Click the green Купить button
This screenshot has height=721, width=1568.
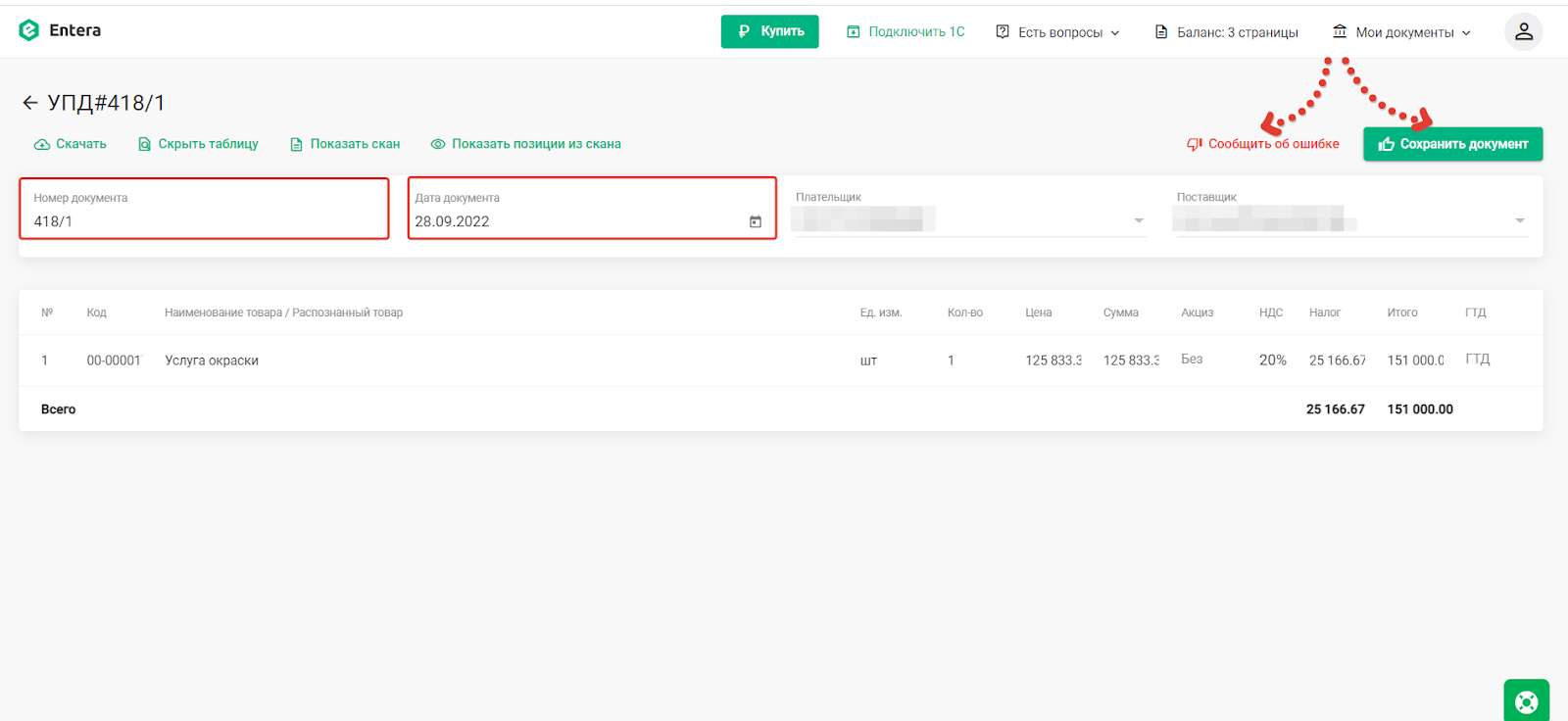tap(769, 31)
